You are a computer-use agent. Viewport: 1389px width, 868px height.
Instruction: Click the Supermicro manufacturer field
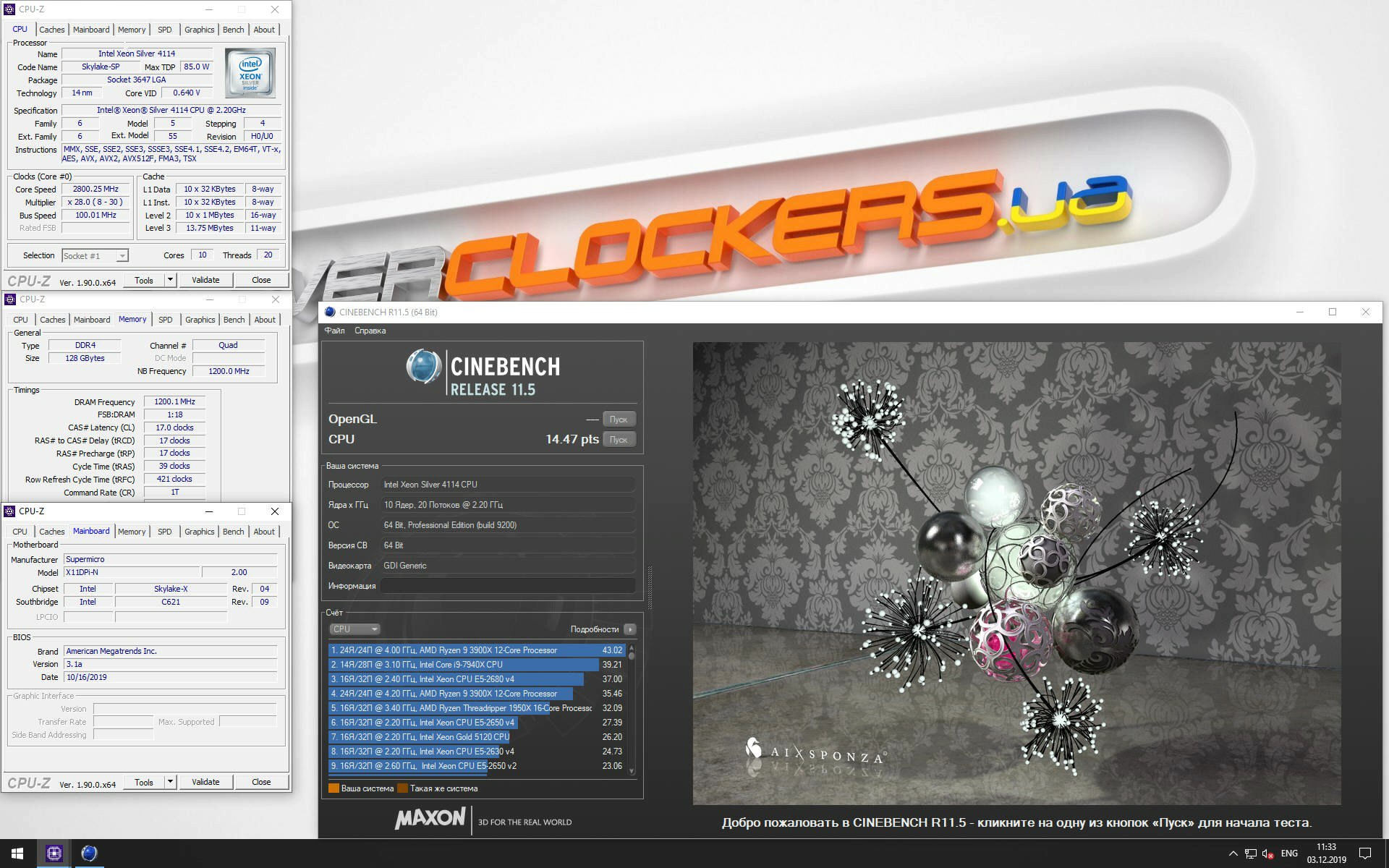(x=170, y=559)
